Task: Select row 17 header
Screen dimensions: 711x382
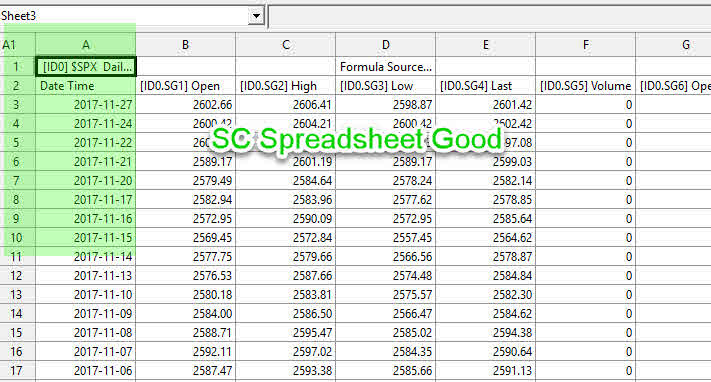Action: click(x=17, y=371)
